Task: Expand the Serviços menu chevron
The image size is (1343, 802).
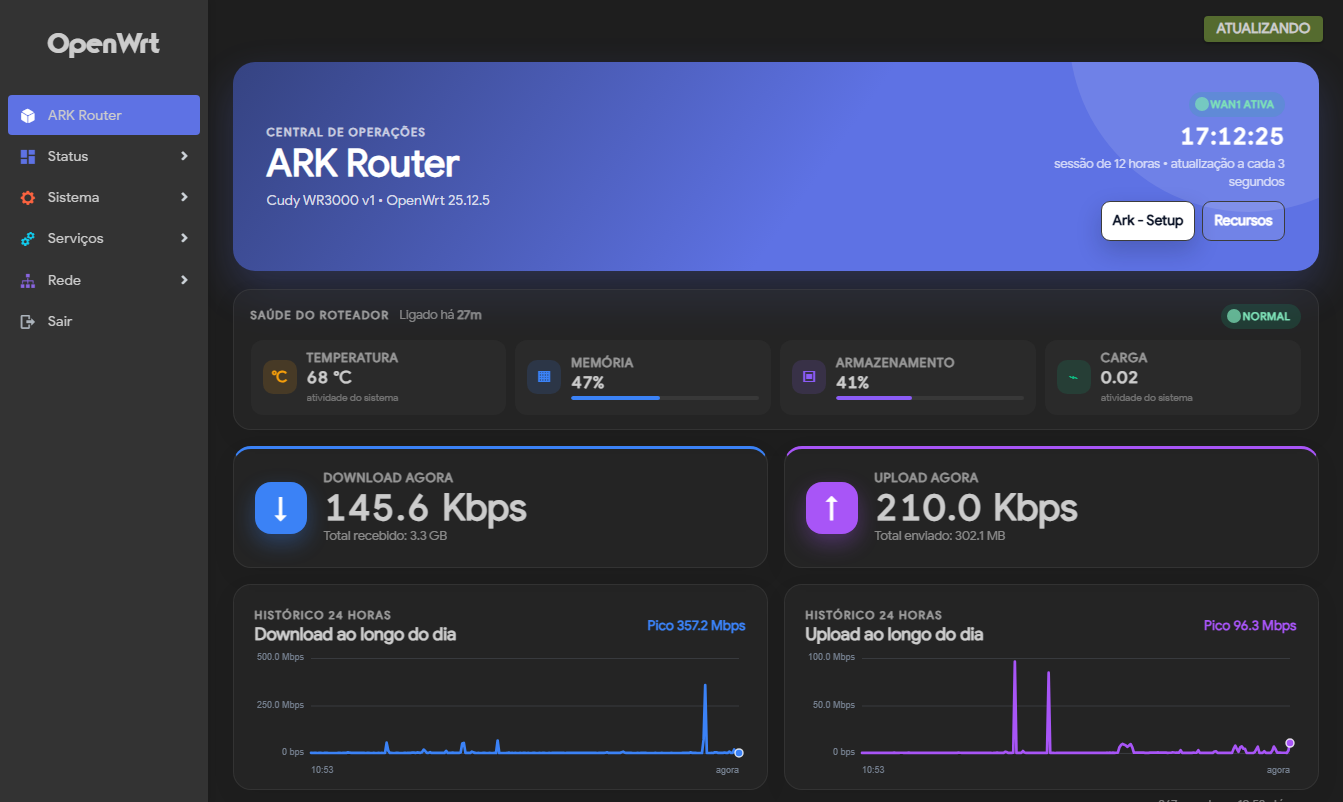Action: pyautogui.click(x=184, y=238)
